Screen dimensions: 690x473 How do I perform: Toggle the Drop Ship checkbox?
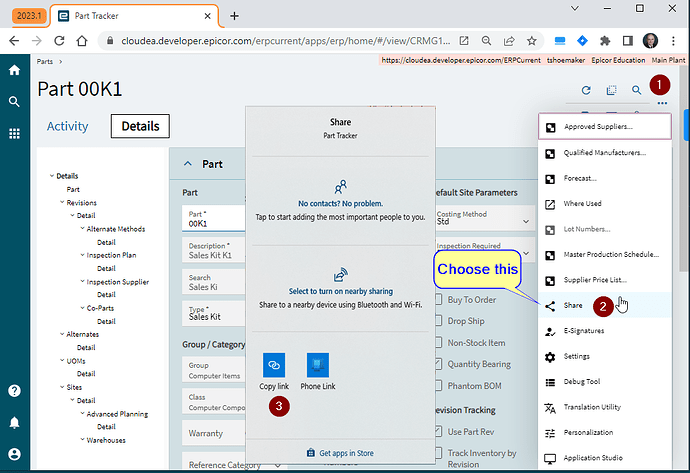tap(439, 321)
